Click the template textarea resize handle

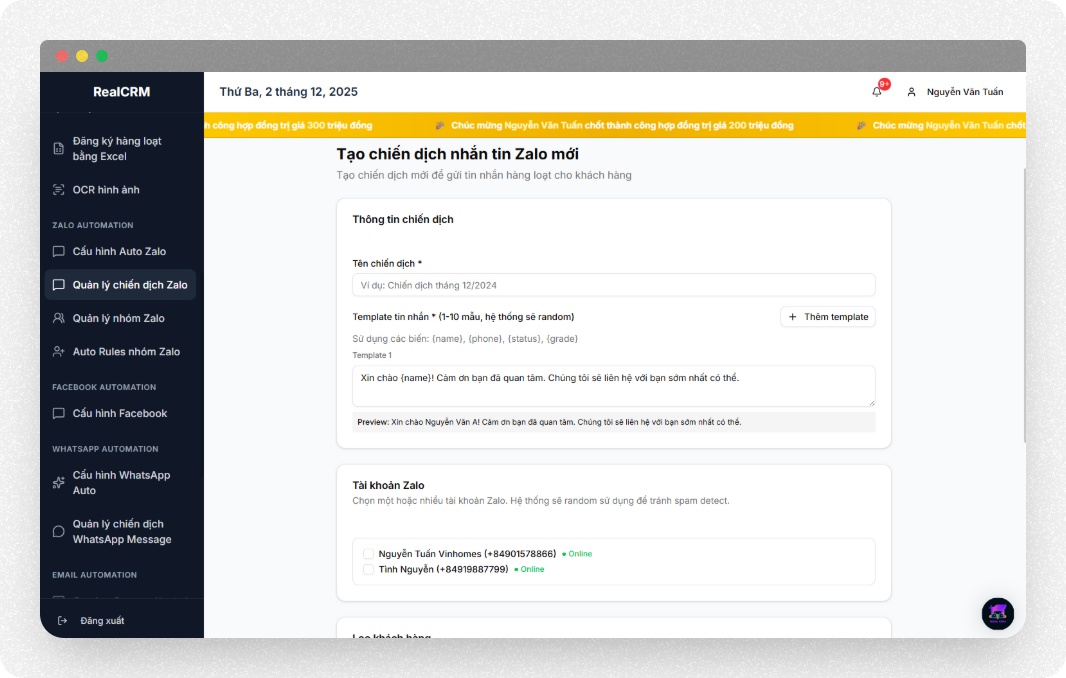pos(872,403)
